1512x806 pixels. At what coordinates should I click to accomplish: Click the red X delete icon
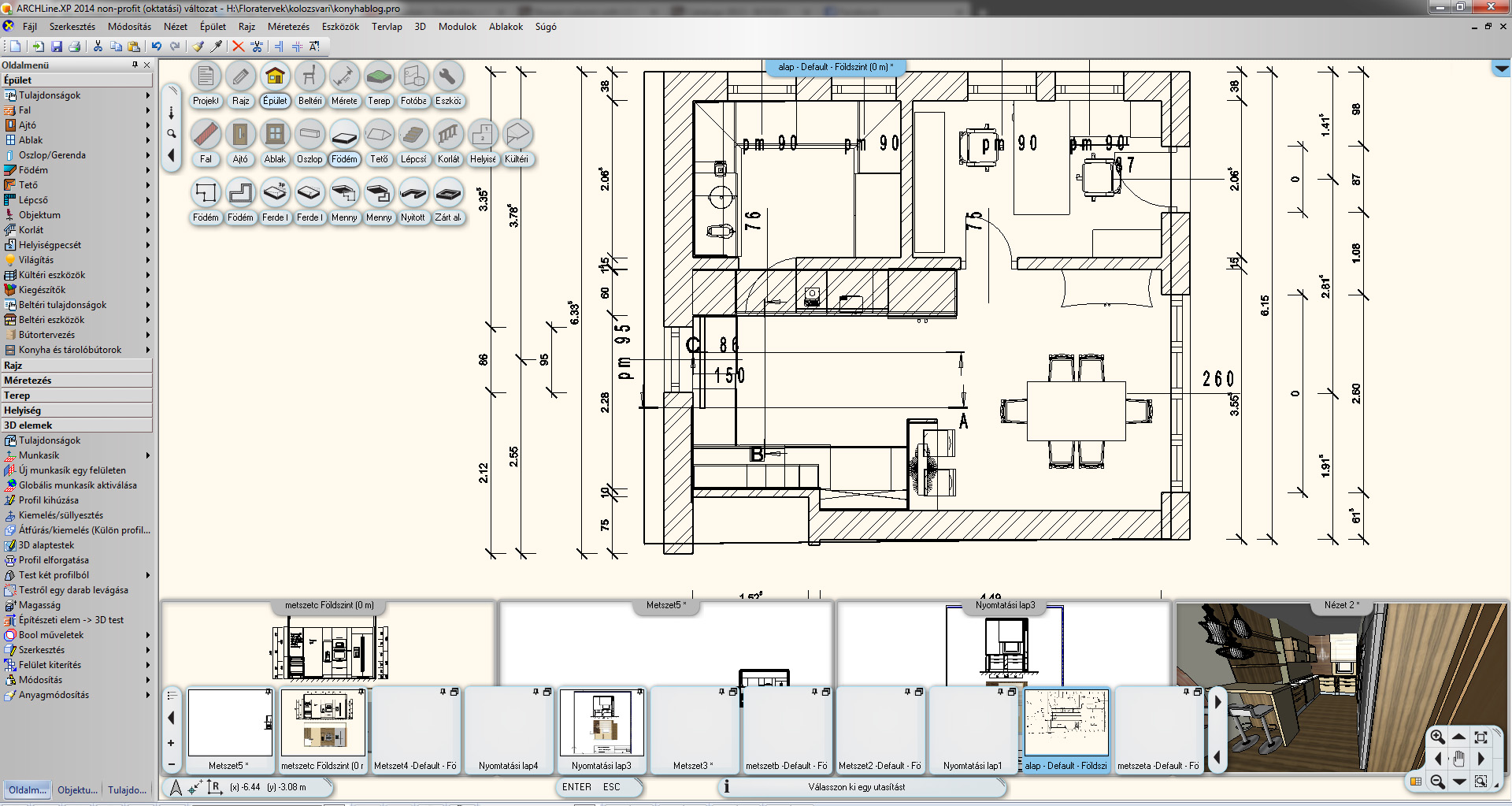[x=238, y=46]
